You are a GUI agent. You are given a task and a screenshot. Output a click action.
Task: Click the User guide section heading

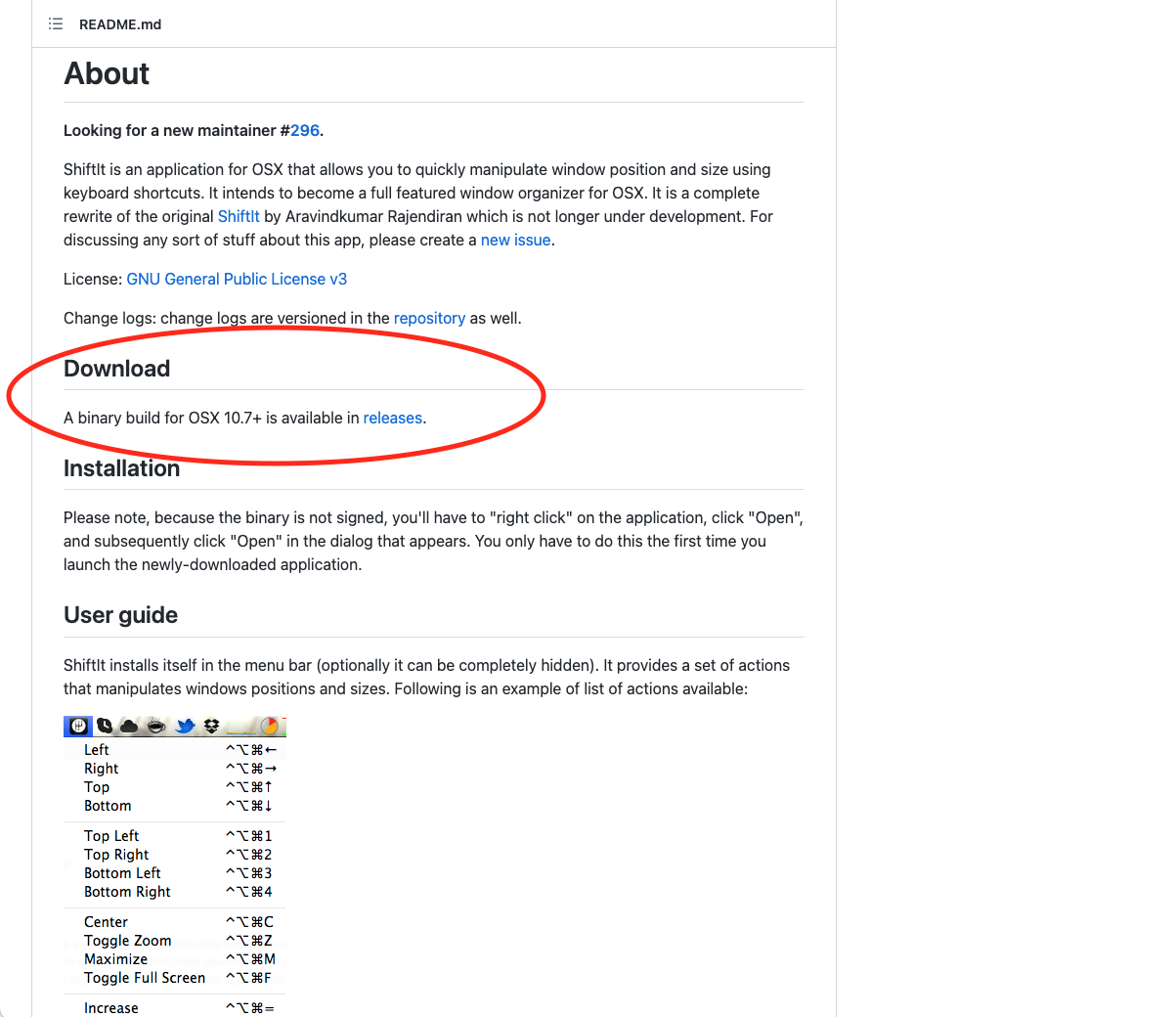coord(120,615)
